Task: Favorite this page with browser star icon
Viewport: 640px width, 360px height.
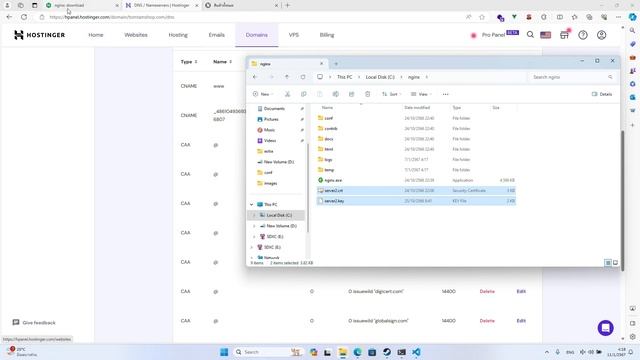Action: (x=482, y=17)
